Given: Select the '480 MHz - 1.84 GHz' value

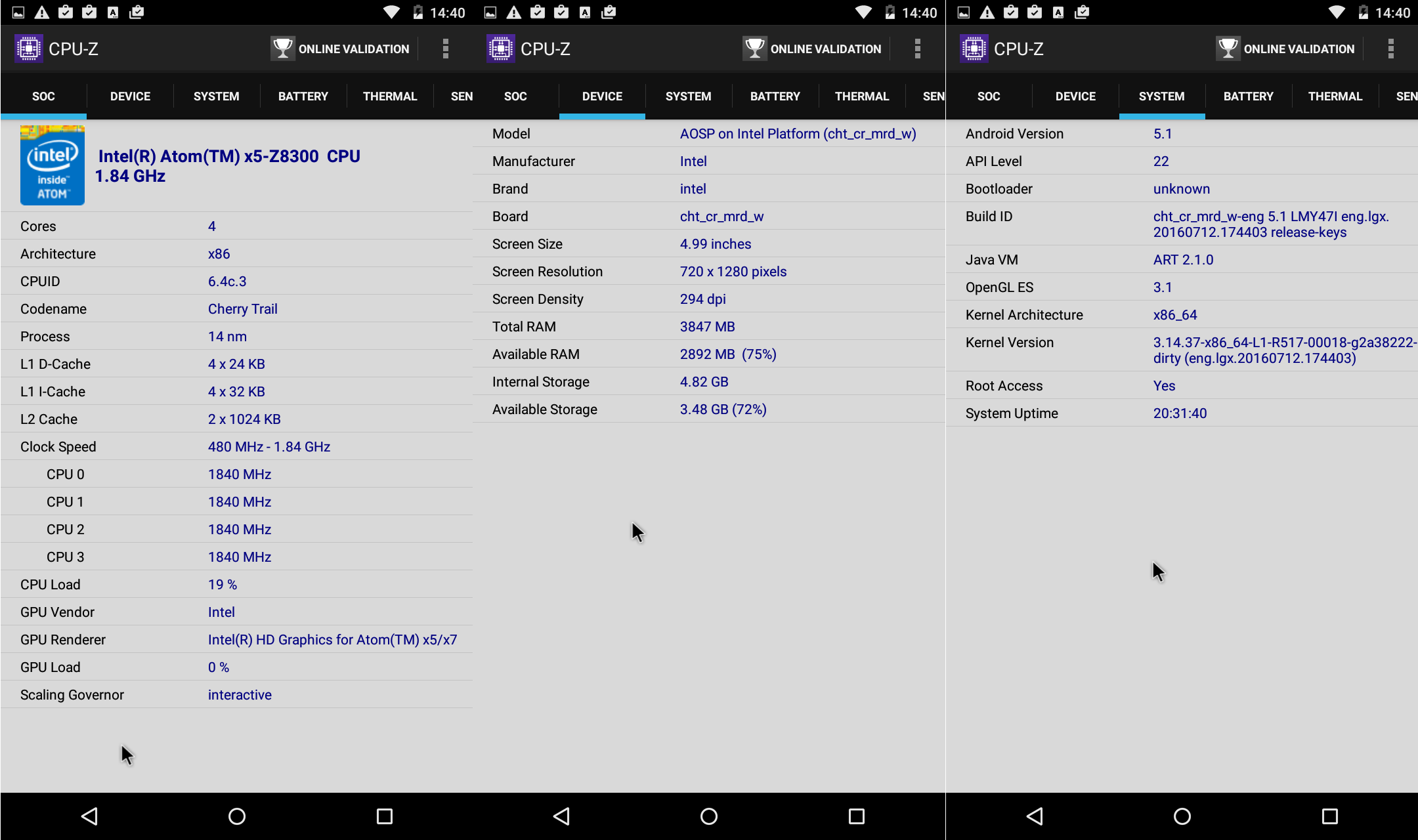Looking at the screenshot, I should click(269, 447).
